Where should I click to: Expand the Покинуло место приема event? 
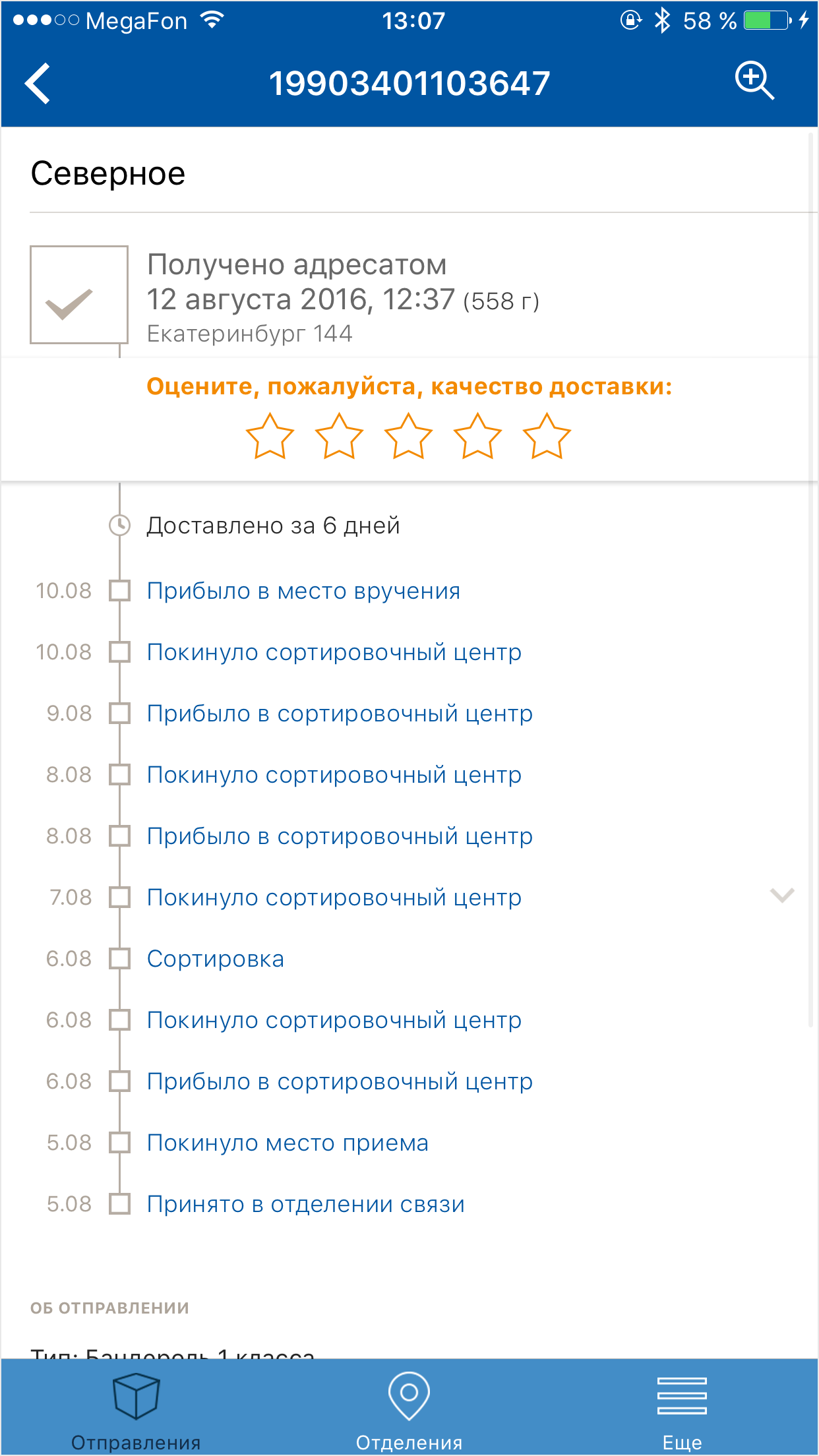288,1143
